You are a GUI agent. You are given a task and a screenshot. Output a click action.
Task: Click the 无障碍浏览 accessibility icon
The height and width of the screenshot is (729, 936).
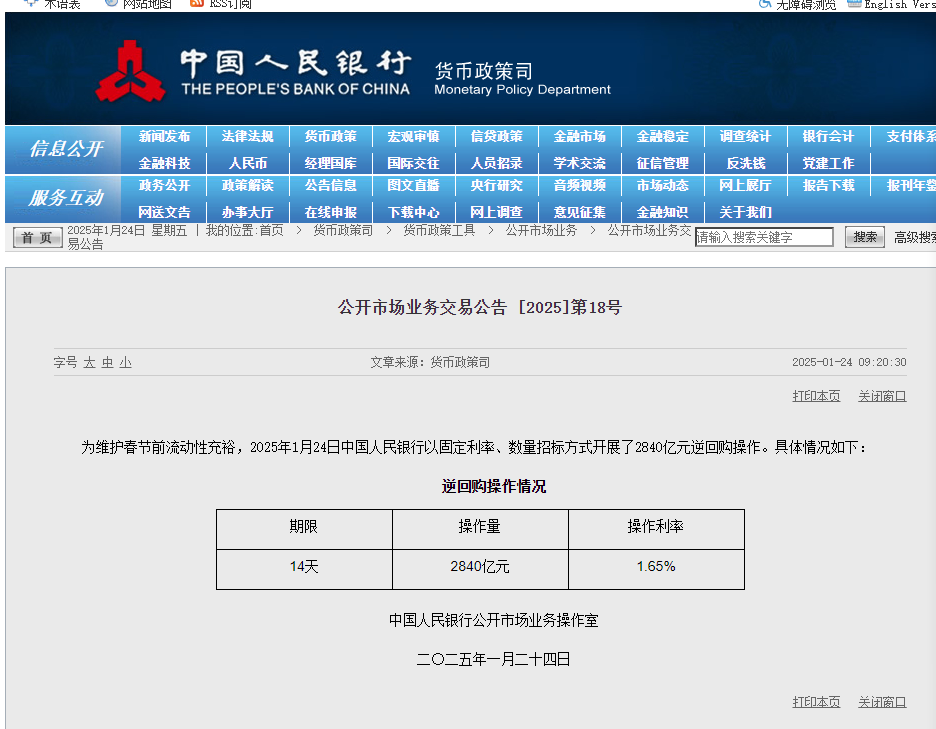765,3
